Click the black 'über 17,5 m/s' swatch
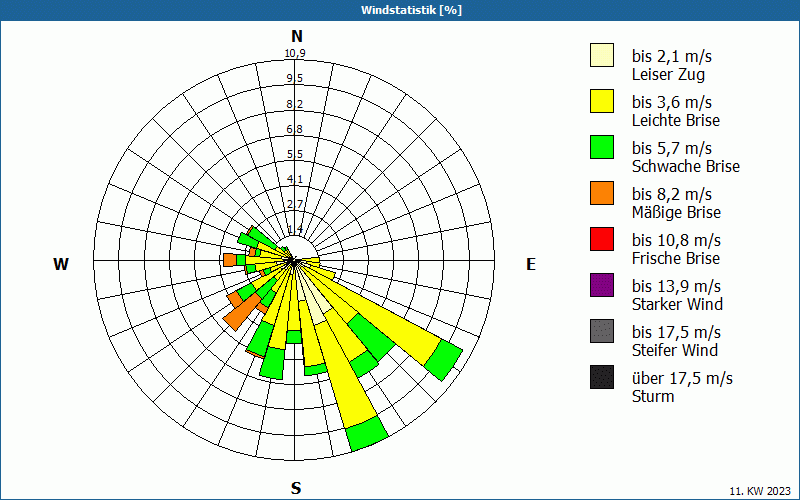The width and height of the screenshot is (800, 500). point(602,377)
